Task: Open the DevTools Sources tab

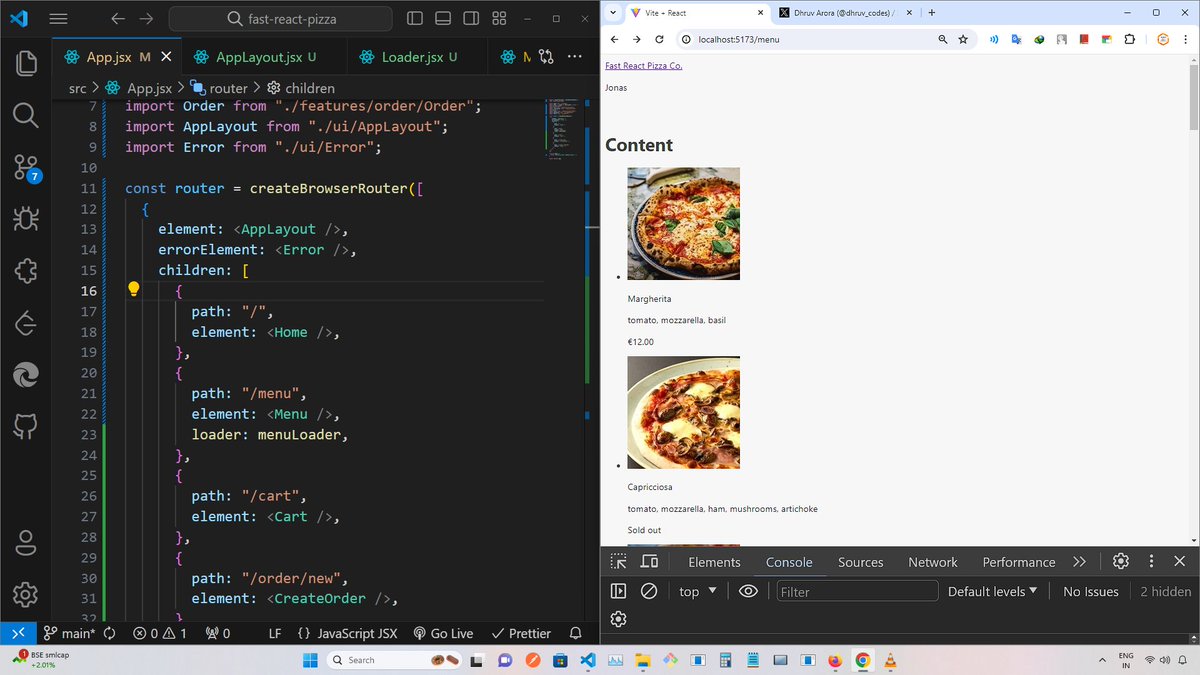Action: click(860, 562)
